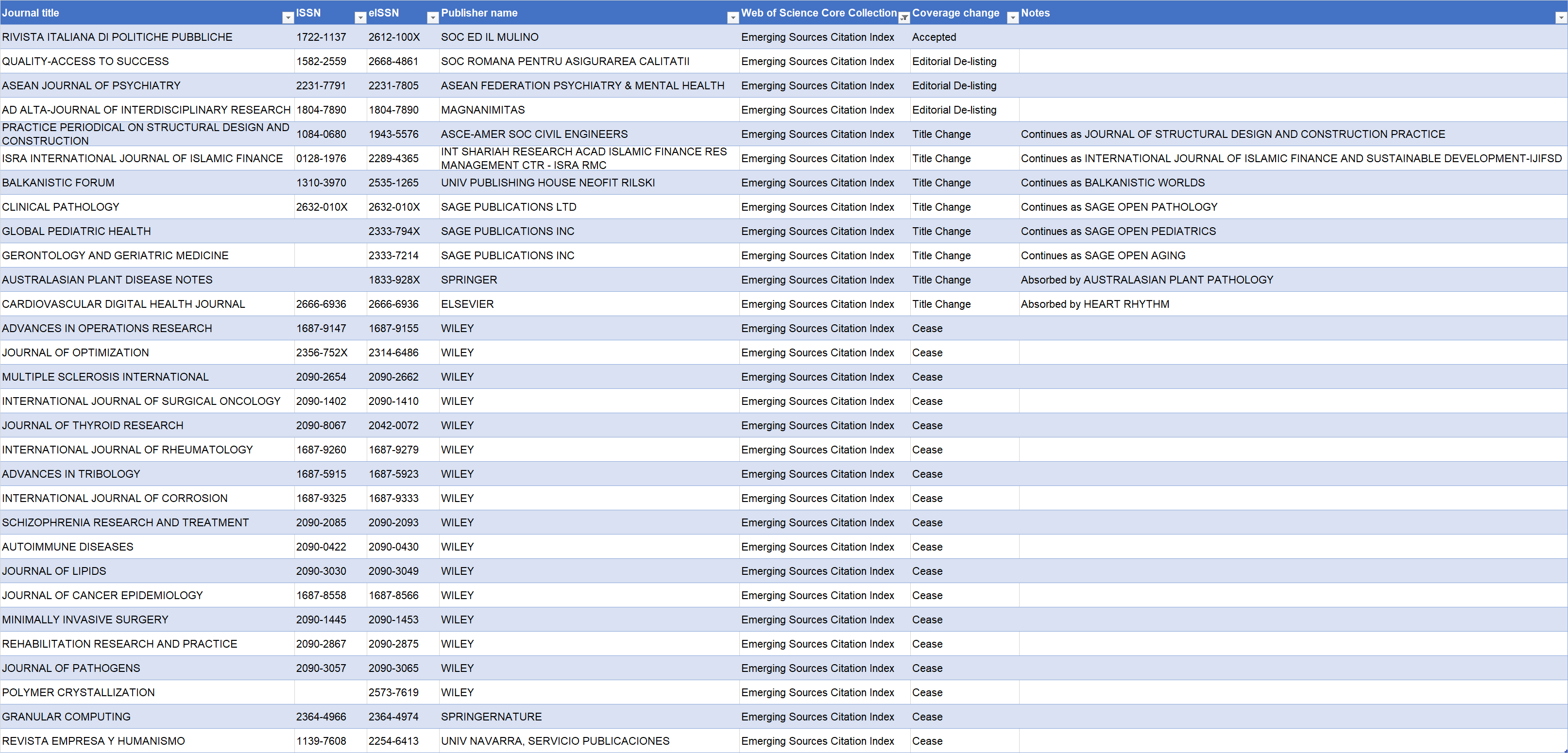This screenshot has width=1568, height=753.
Task: Select cell ISRA INTERNATIONAL JOURNAL OF ISLAMIC FINANCE
Action: (x=147, y=158)
